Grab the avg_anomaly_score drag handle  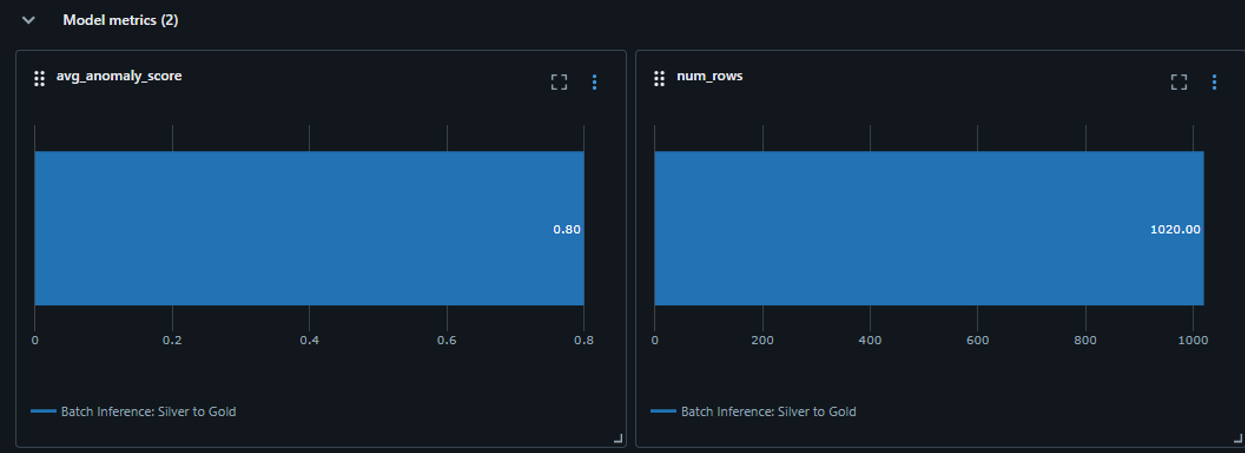tap(39, 79)
